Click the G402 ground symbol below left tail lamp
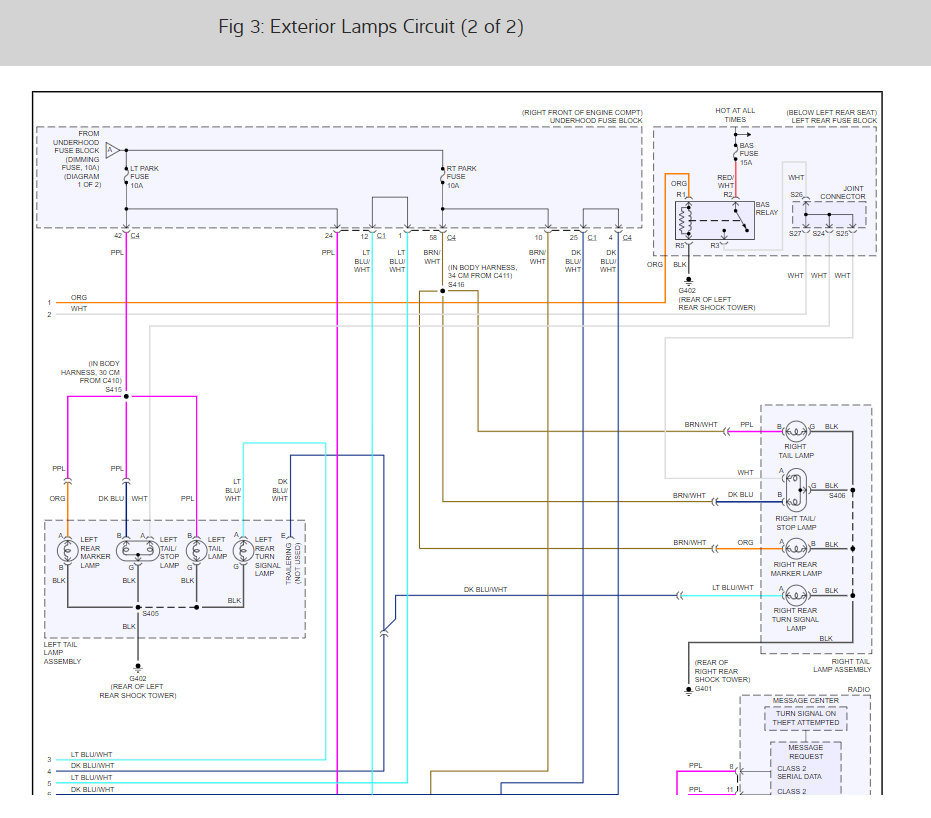Image resolution: width=931 pixels, height=818 pixels. 138,668
